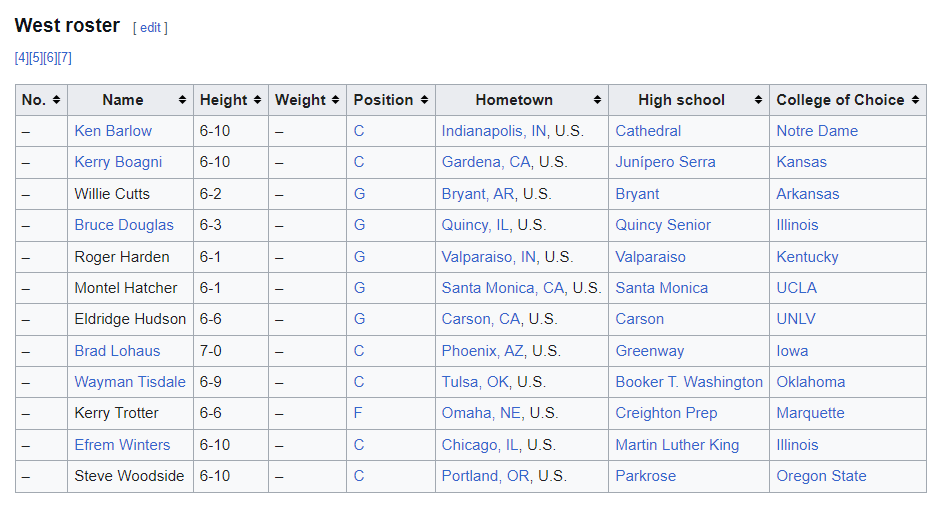Sort by Hometown using sort arrows
The width and height of the screenshot is (952, 506).
(597, 100)
